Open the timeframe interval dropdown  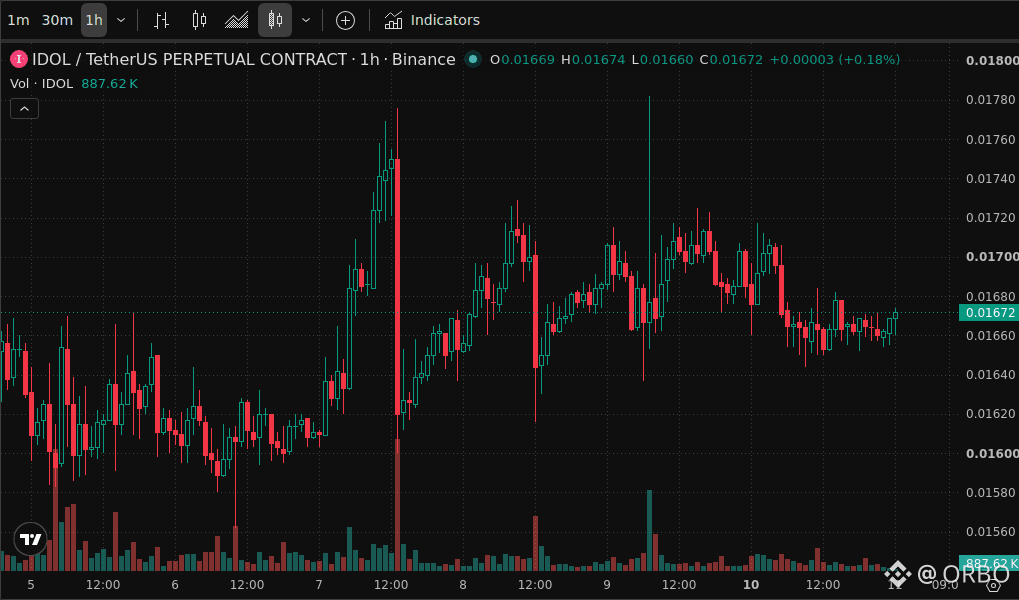pos(121,20)
